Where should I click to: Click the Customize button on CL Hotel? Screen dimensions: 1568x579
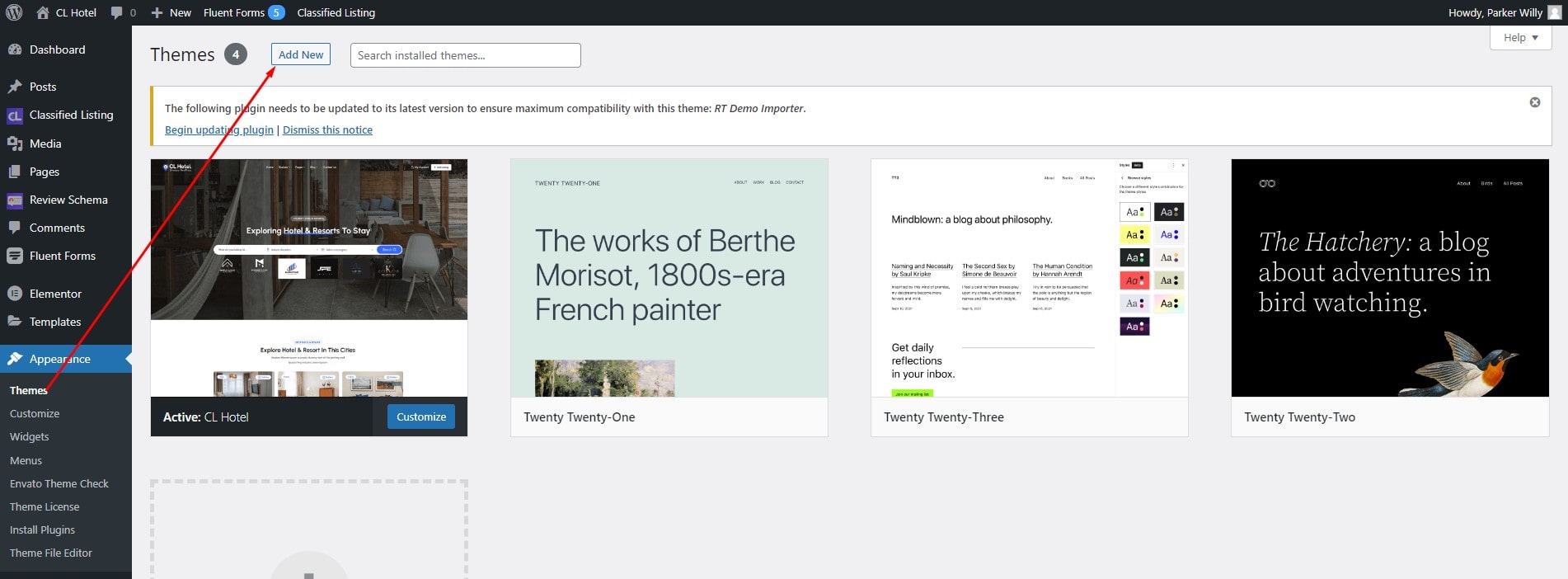421,417
